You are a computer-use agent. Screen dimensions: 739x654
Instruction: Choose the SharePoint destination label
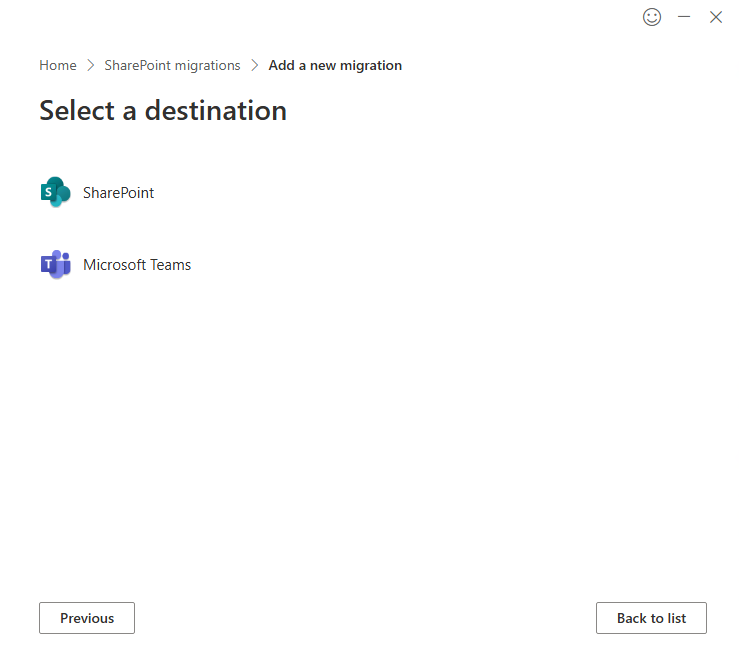point(118,193)
